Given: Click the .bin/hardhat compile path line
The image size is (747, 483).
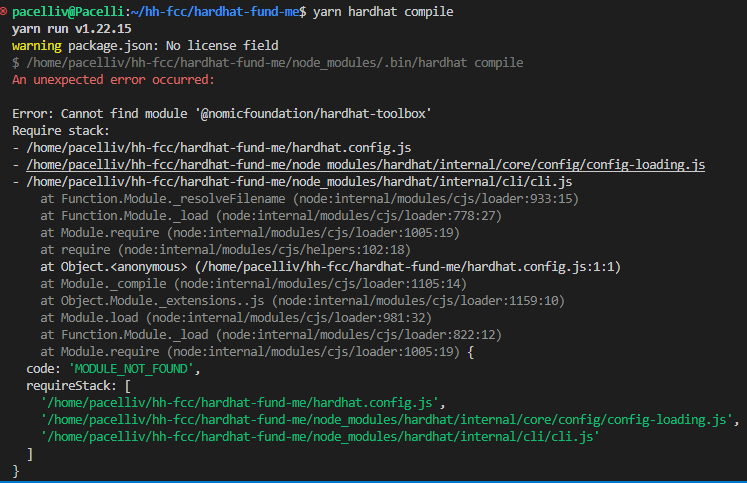Looking at the screenshot, I should click(x=268, y=63).
